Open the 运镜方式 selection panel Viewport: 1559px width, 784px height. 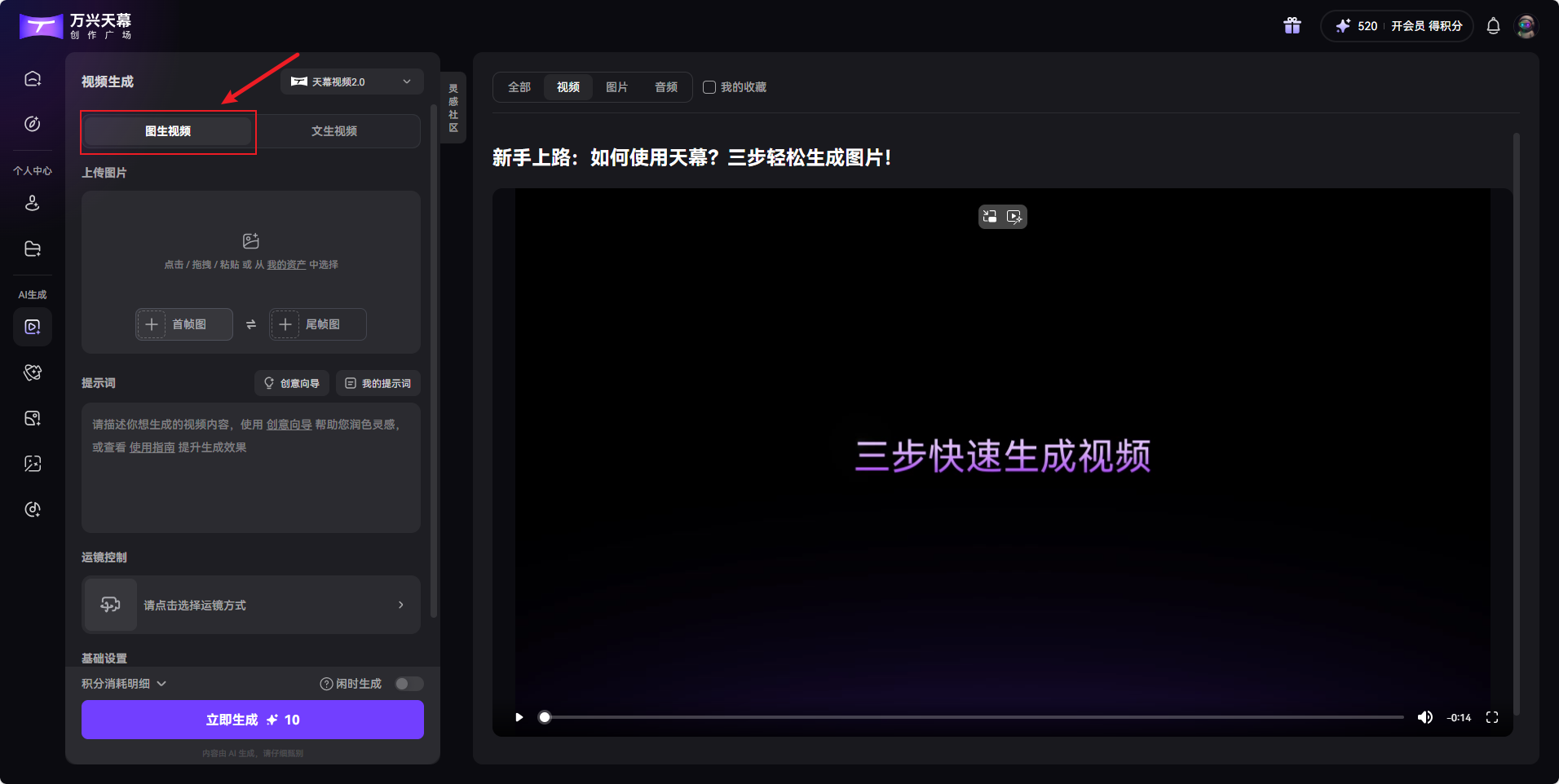(250, 605)
